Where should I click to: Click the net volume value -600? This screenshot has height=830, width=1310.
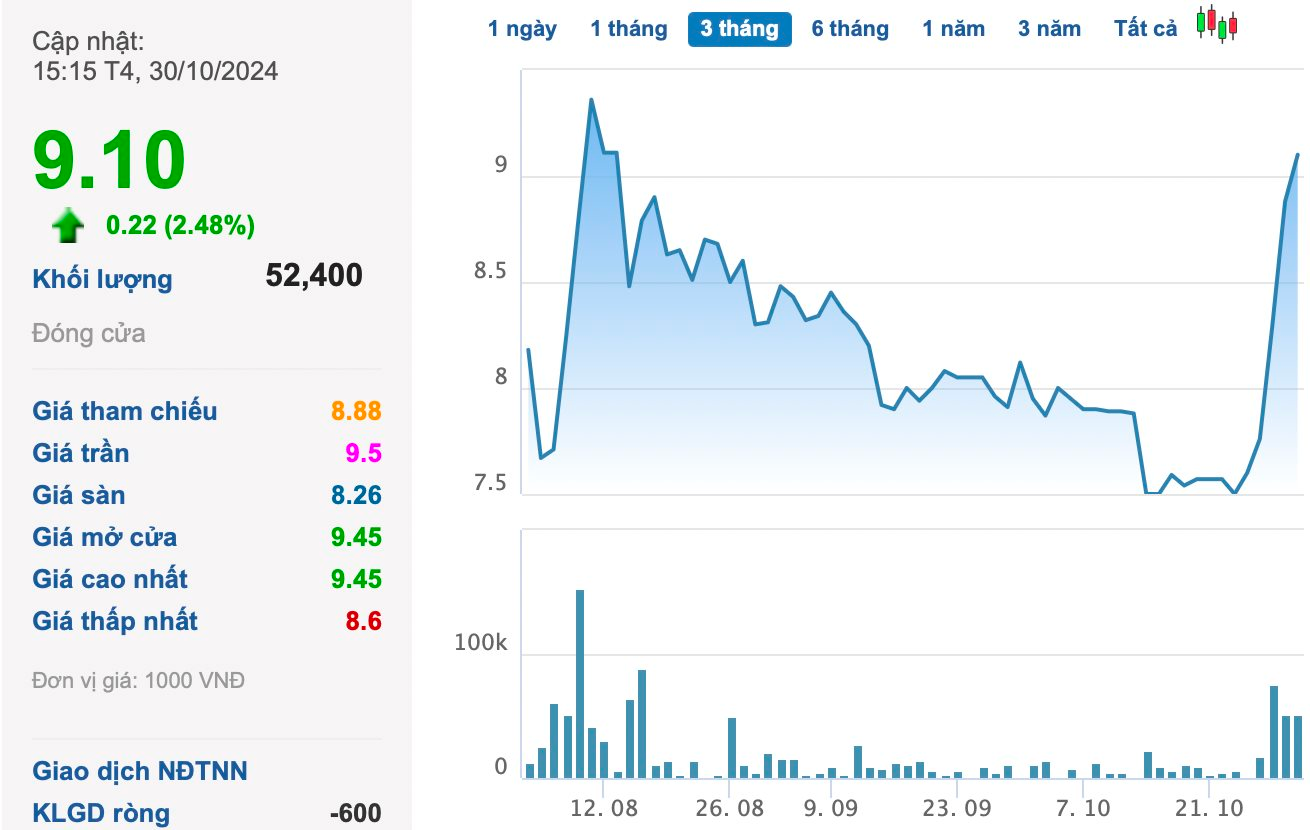pyautogui.click(x=356, y=813)
